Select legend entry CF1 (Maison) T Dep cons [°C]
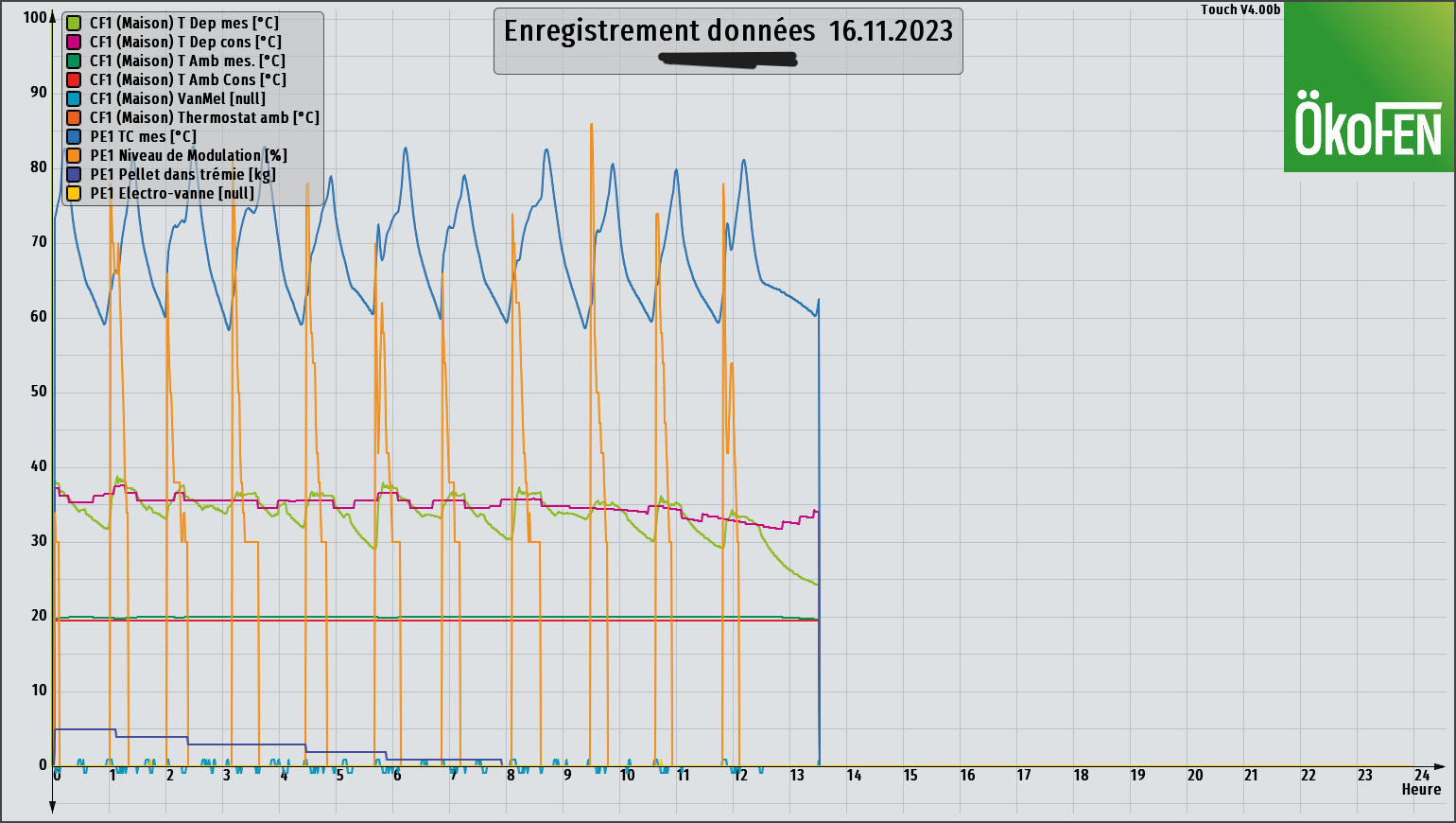This screenshot has height=823, width=1456. 185,42
